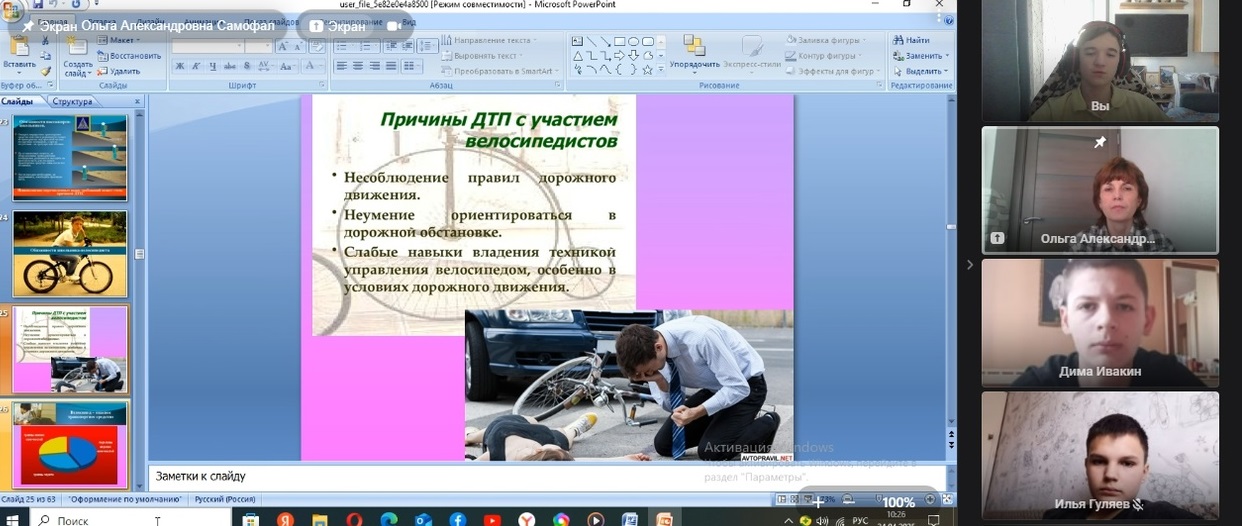Increase font size with large A
Viewport: 1242px width, 526px height.
[283, 46]
